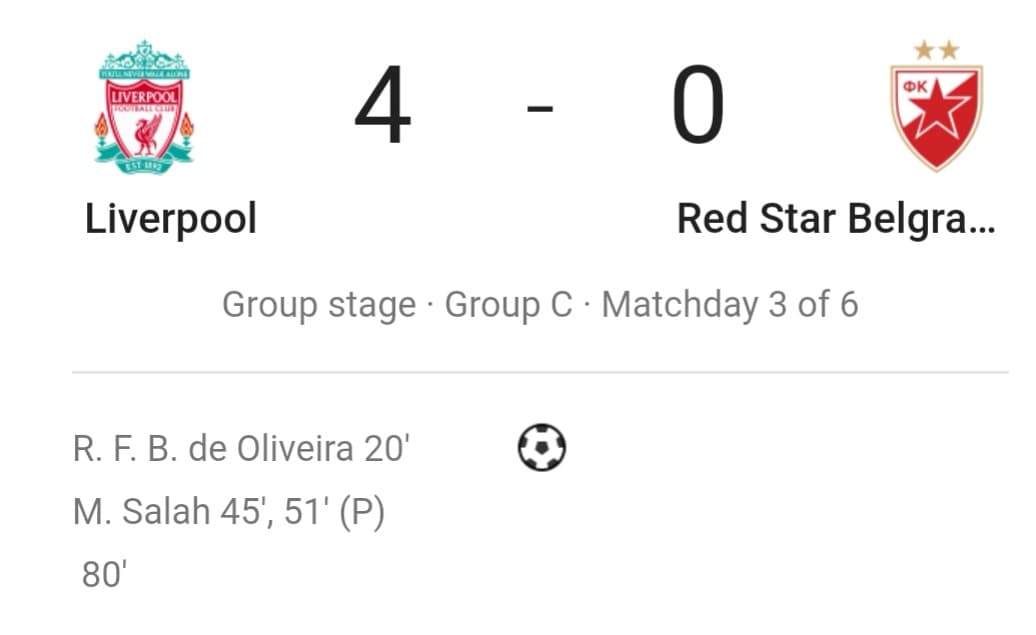Select scorer M. Salah
This screenshot has height=635, width=1036.
point(141,511)
